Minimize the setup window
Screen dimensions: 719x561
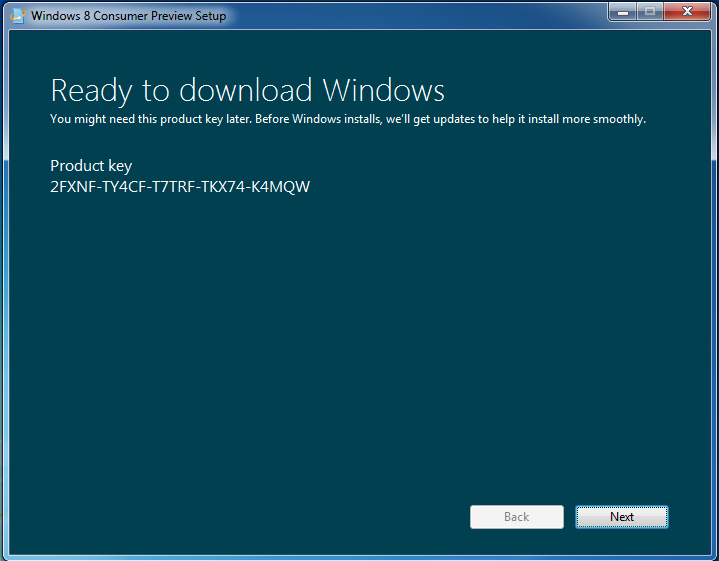[x=623, y=11]
